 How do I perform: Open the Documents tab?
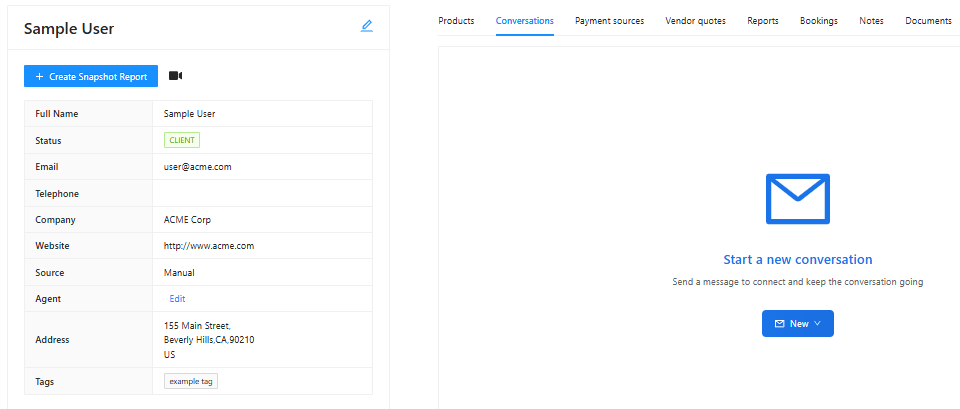tap(928, 21)
